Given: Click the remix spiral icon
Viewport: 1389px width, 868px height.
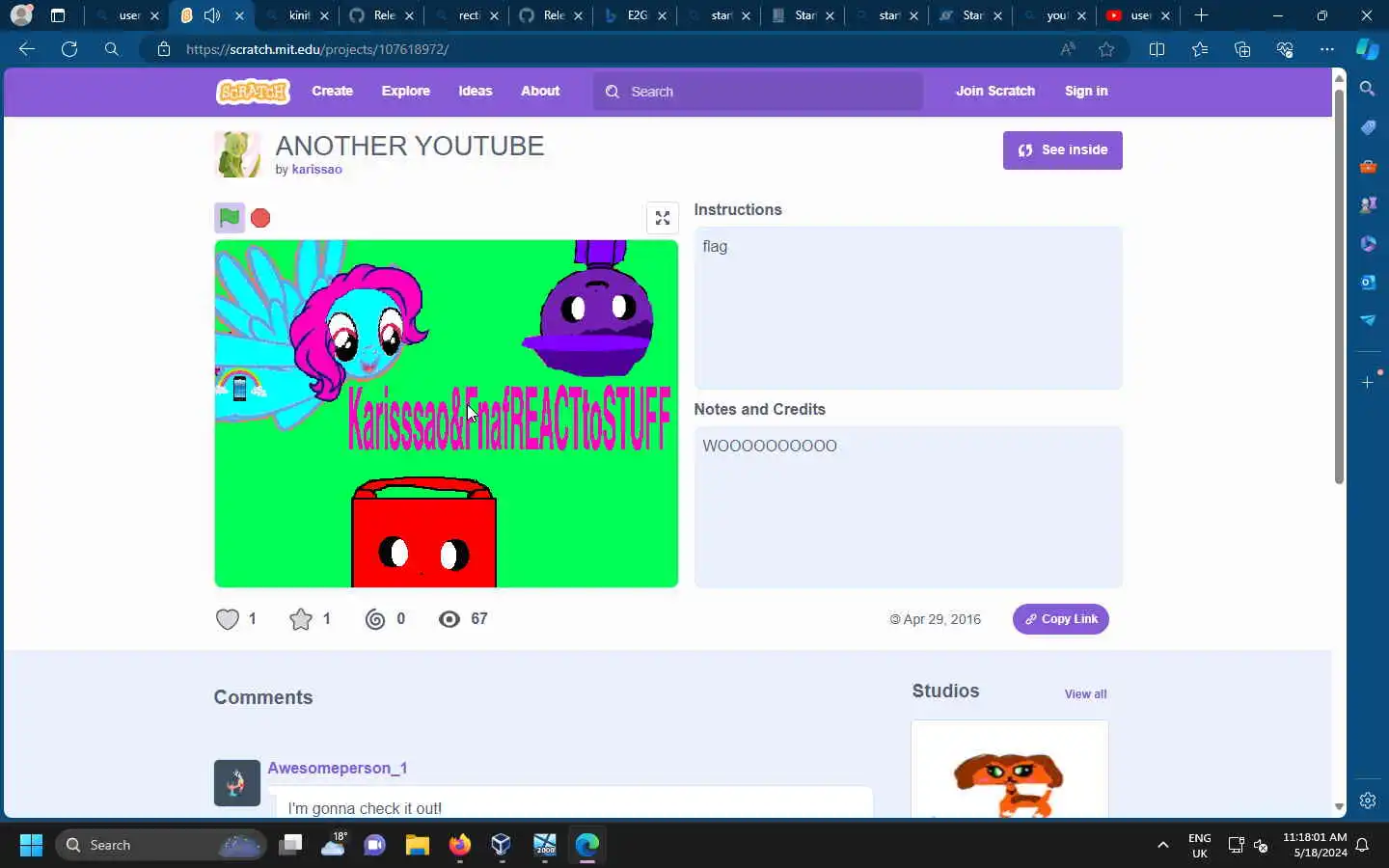Looking at the screenshot, I should click(375, 619).
